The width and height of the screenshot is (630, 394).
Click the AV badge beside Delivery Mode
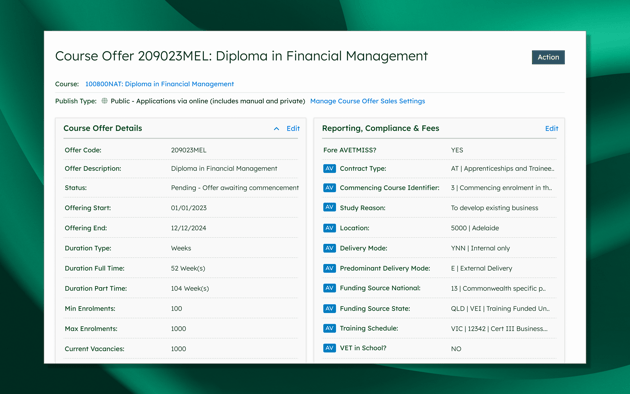[329, 248]
